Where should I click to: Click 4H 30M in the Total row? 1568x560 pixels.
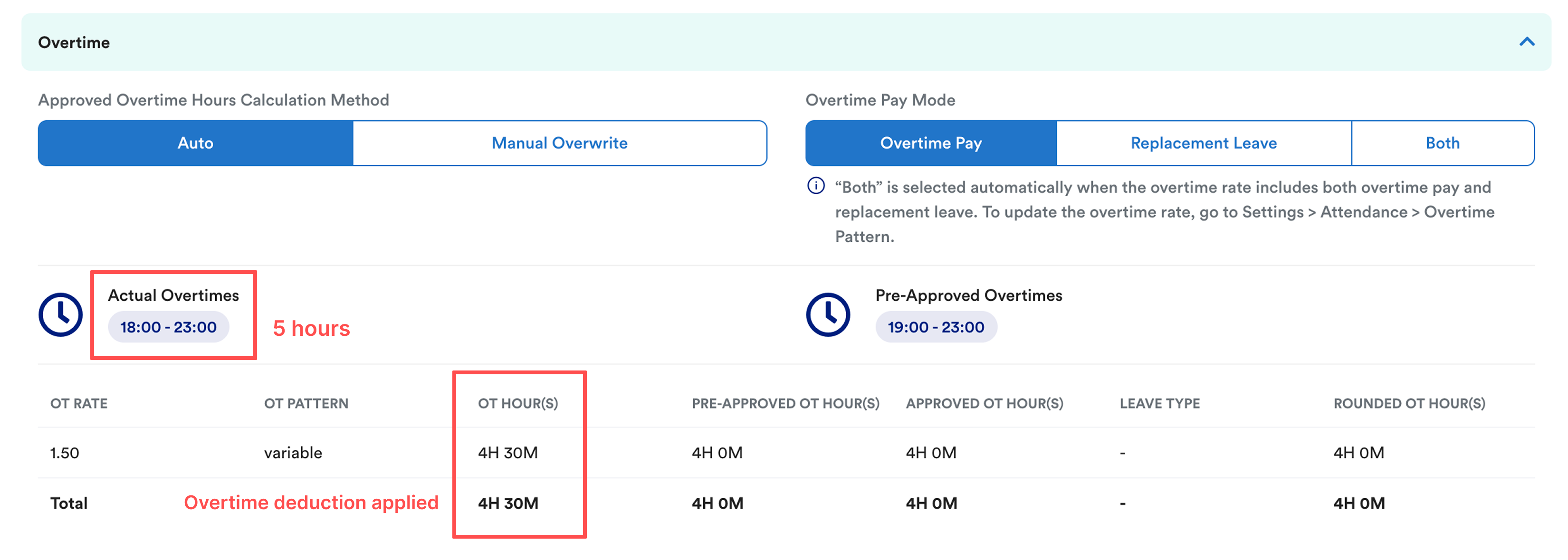tap(507, 503)
